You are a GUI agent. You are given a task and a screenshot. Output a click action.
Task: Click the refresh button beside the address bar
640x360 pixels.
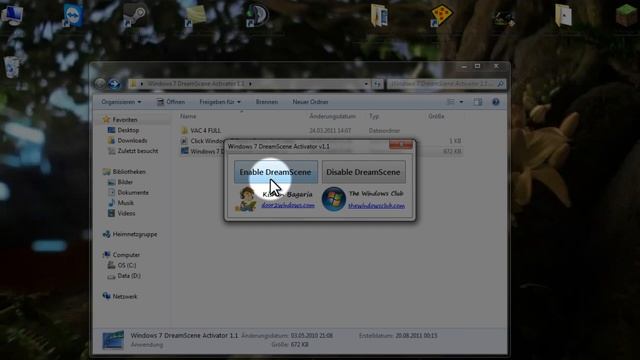(377, 84)
